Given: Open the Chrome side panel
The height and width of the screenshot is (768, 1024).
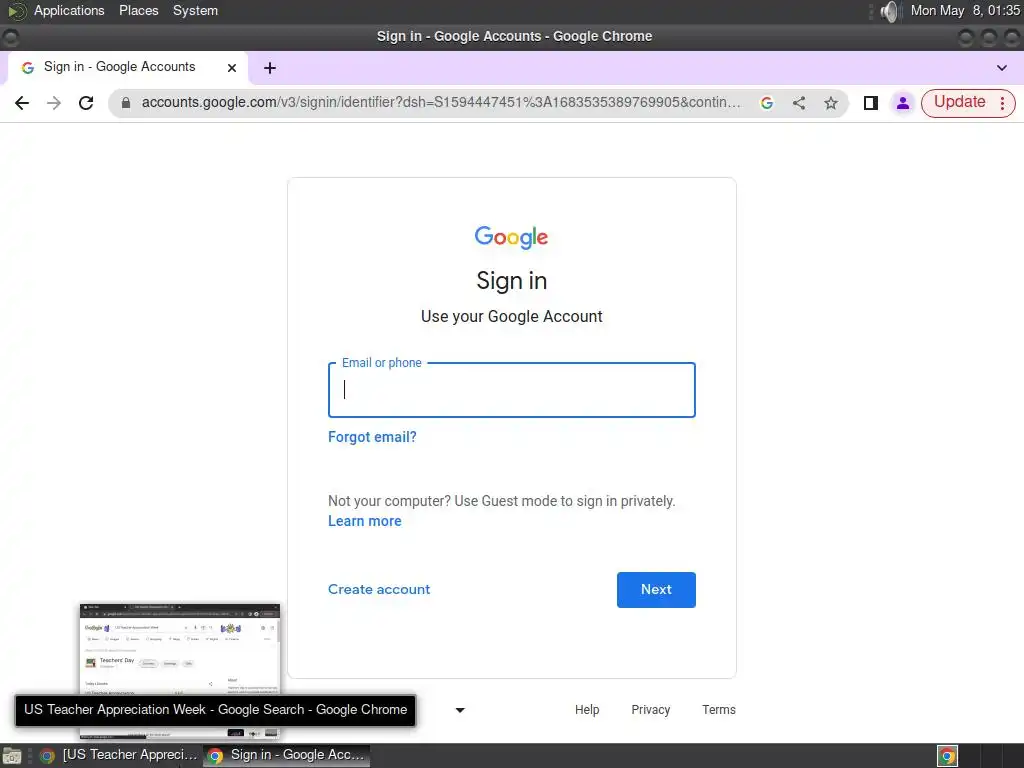Looking at the screenshot, I should point(871,103).
